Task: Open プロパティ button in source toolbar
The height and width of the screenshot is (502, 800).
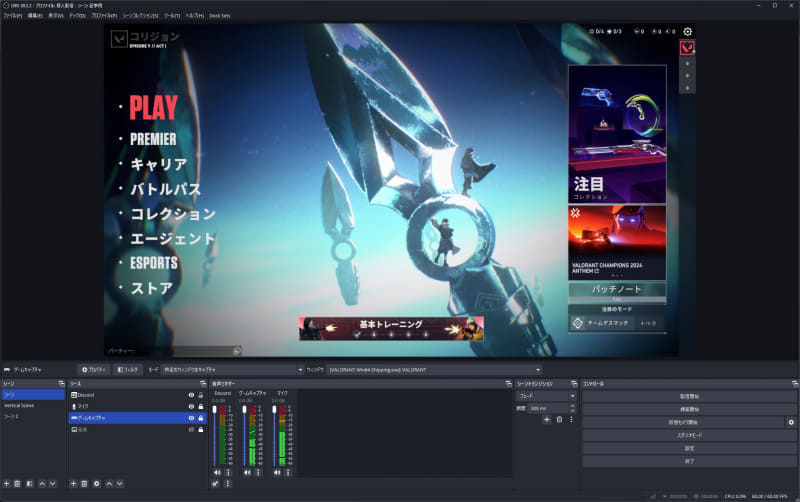Action: [x=93, y=370]
